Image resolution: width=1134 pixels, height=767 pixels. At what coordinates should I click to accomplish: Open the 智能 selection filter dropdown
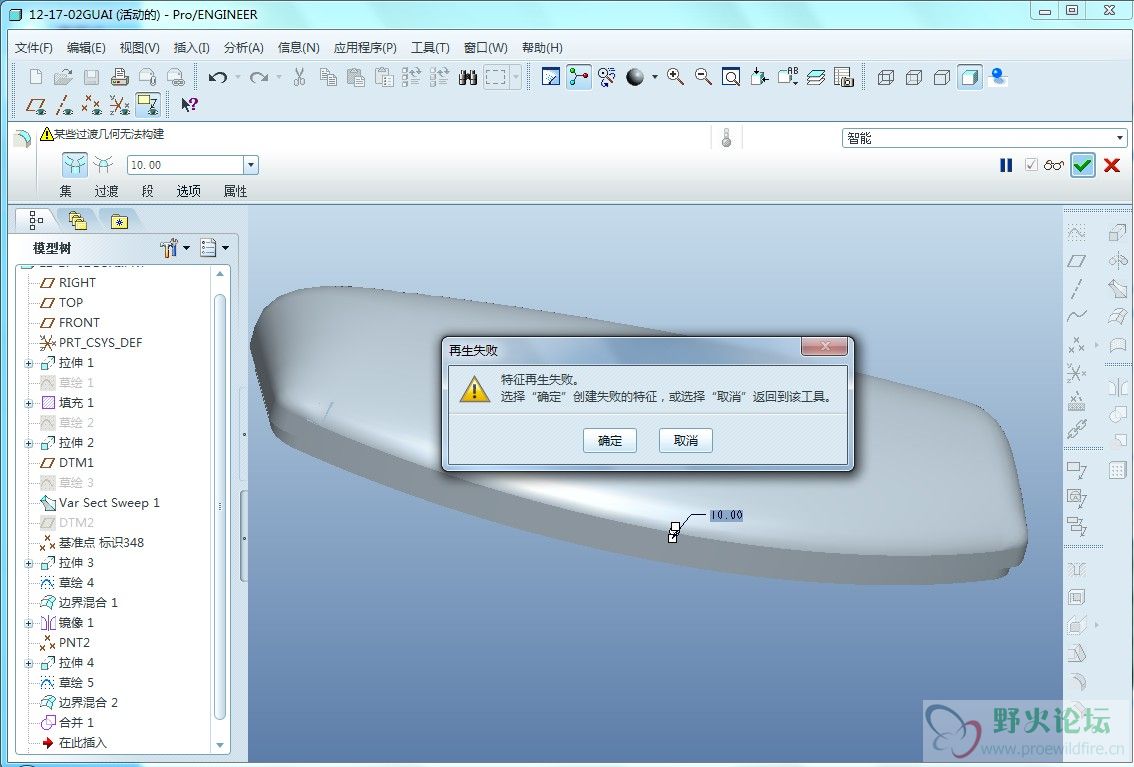[x=984, y=138]
